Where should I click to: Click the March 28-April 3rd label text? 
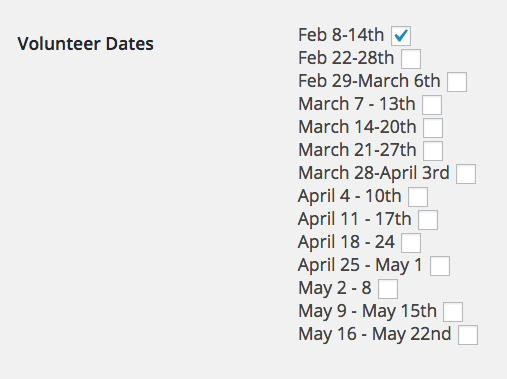tap(374, 173)
